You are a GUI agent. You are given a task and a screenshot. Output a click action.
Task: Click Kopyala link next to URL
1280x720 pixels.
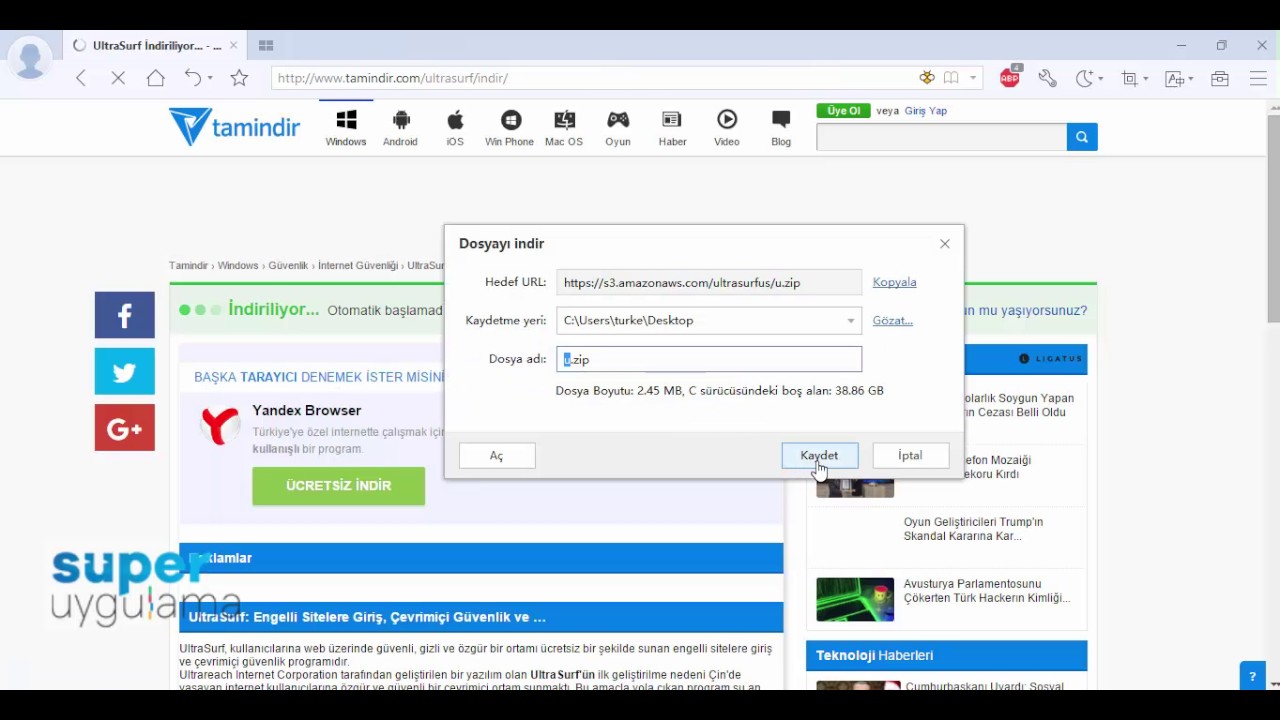[894, 282]
